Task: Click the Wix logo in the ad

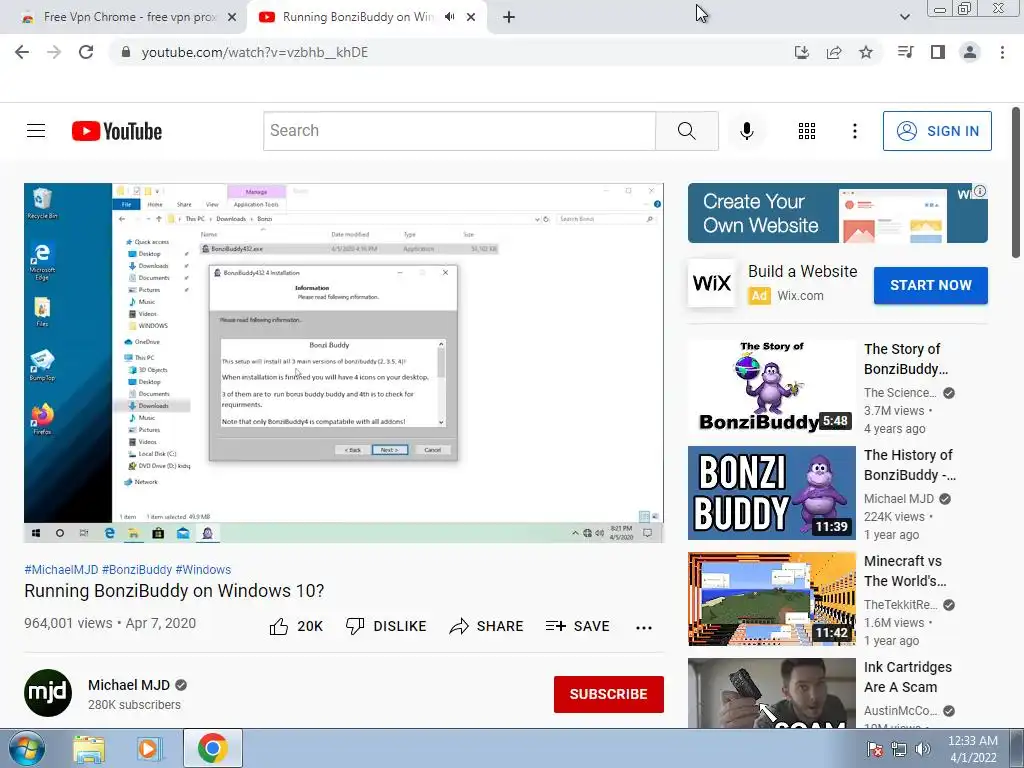Action: [712, 283]
